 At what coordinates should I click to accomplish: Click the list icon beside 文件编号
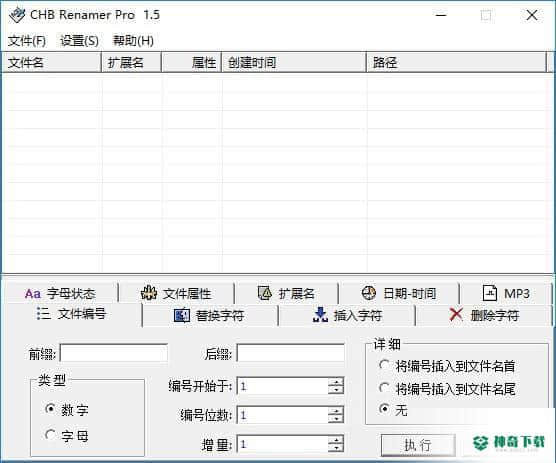pyautogui.click(x=43, y=313)
